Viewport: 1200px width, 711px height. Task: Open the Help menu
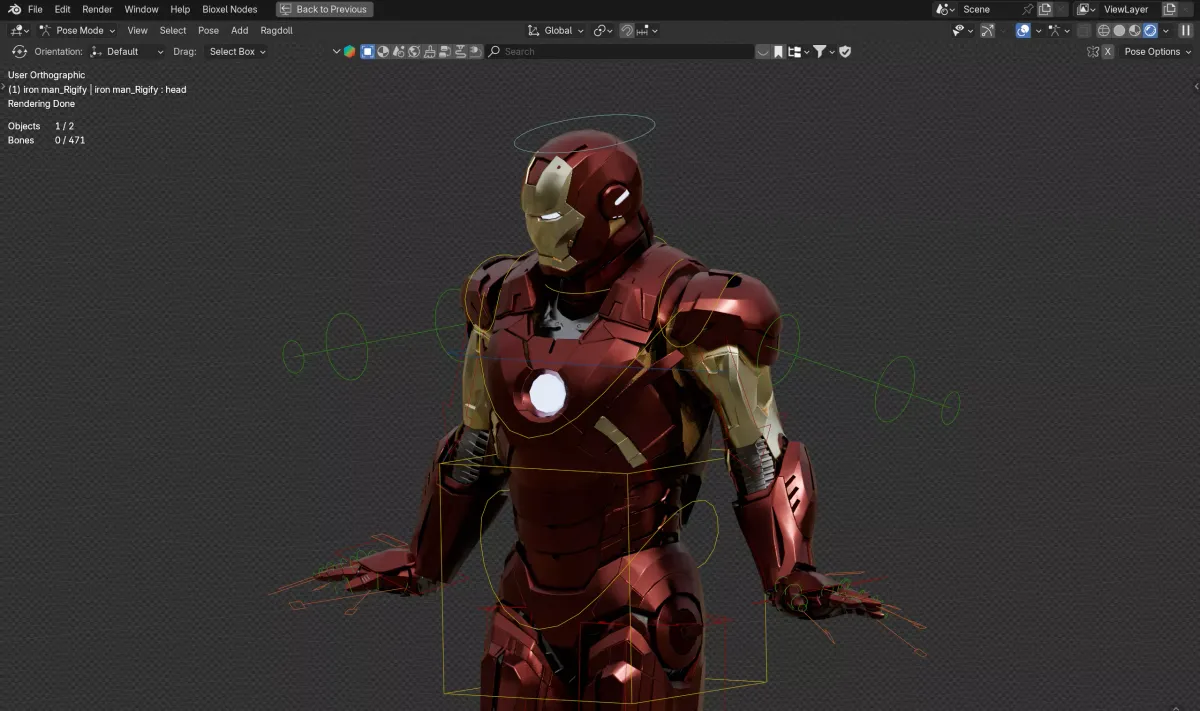pos(180,9)
